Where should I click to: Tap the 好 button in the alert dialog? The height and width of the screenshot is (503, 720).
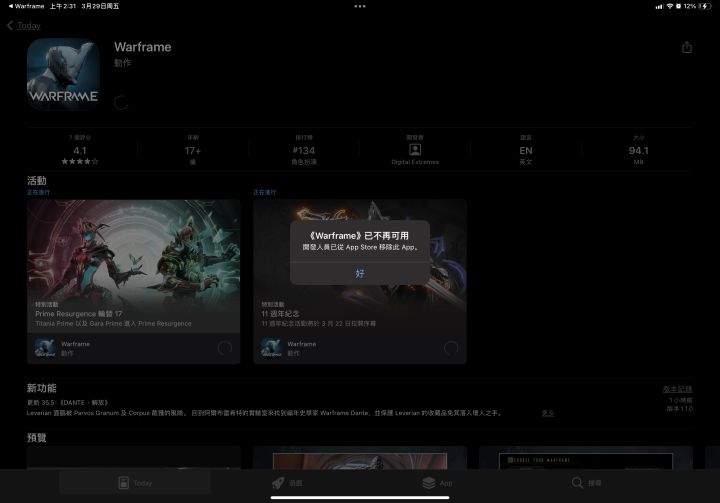coord(360,274)
